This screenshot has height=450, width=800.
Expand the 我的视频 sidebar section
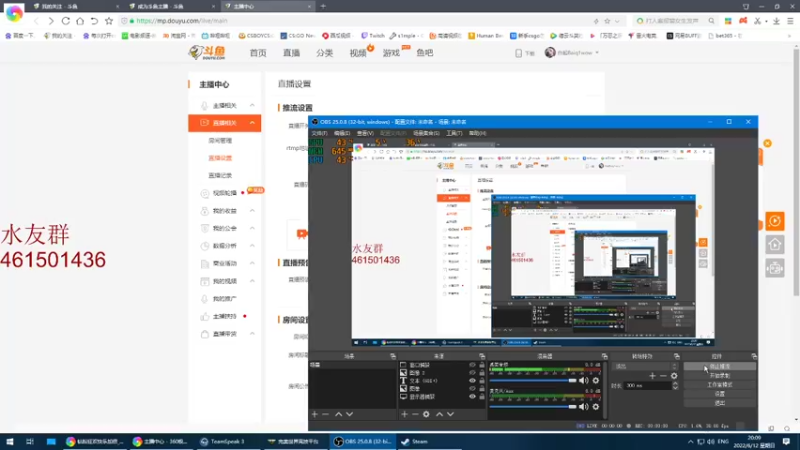(252, 281)
